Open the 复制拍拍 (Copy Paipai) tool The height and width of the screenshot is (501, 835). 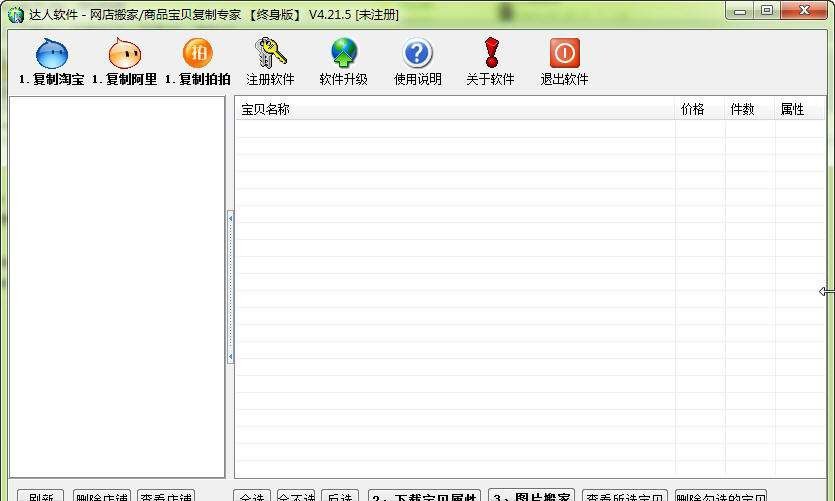pyautogui.click(x=198, y=62)
